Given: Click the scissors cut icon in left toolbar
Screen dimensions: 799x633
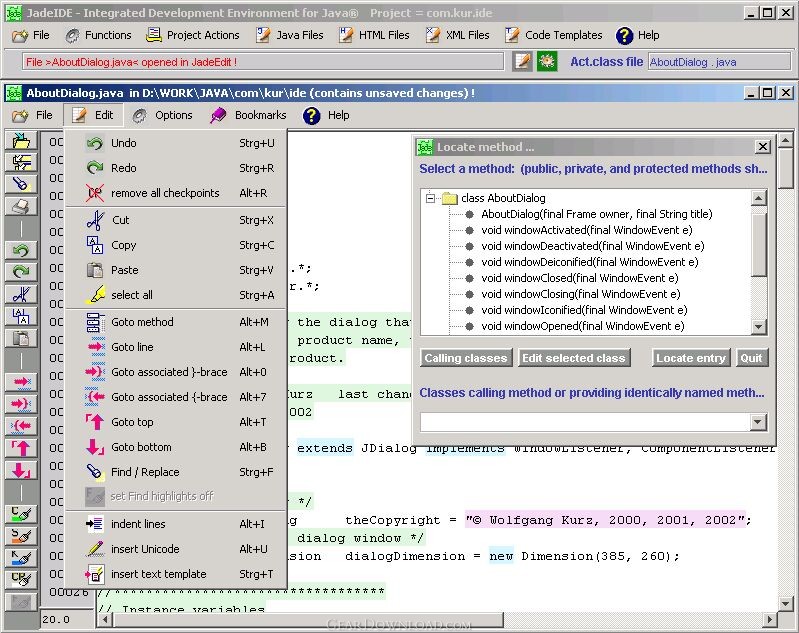Looking at the screenshot, I should click(x=21, y=294).
